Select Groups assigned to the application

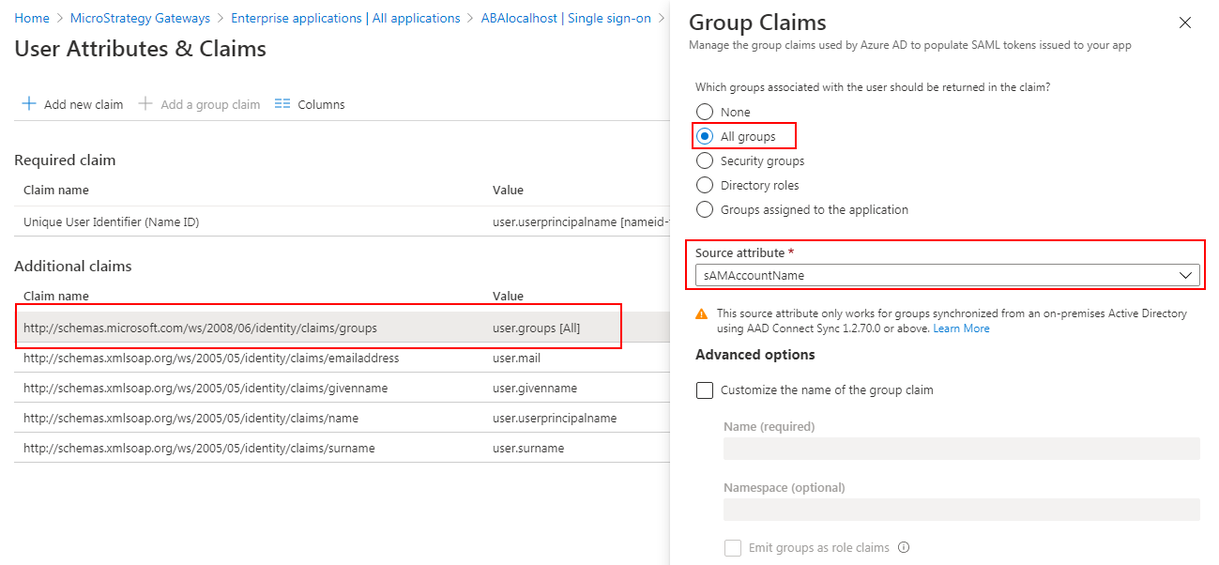tap(705, 210)
